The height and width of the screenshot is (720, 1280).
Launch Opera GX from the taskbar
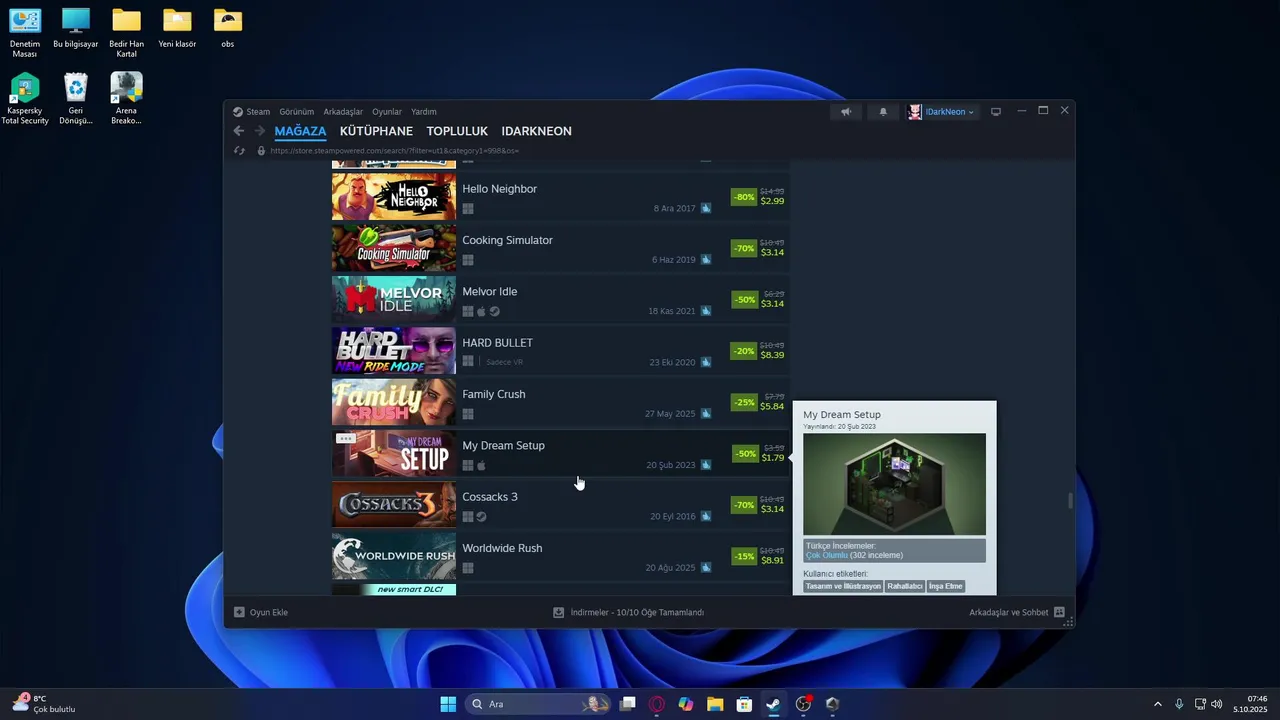657,704
